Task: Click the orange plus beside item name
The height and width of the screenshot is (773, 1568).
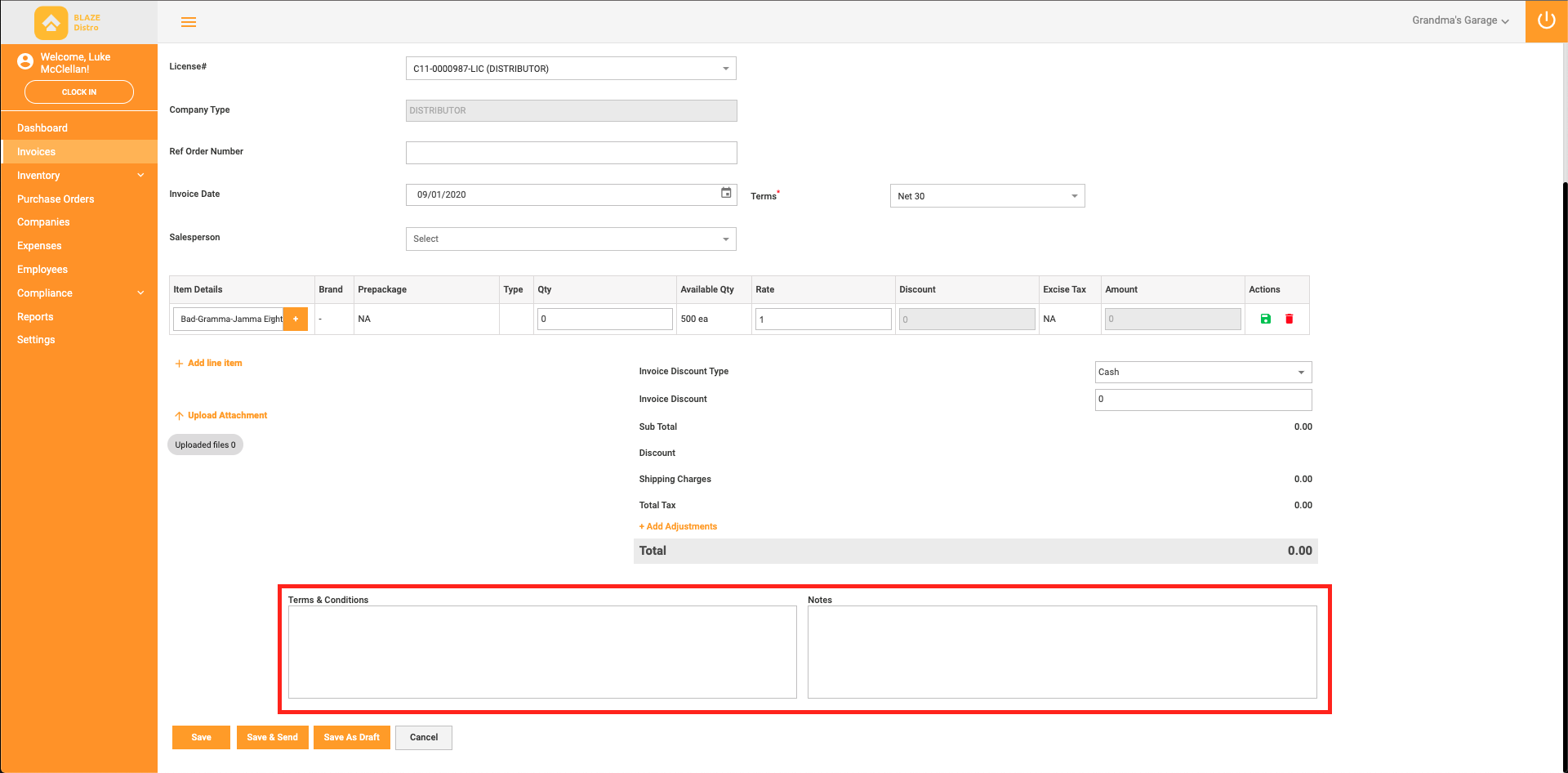Action: click(x=296, y=319)
